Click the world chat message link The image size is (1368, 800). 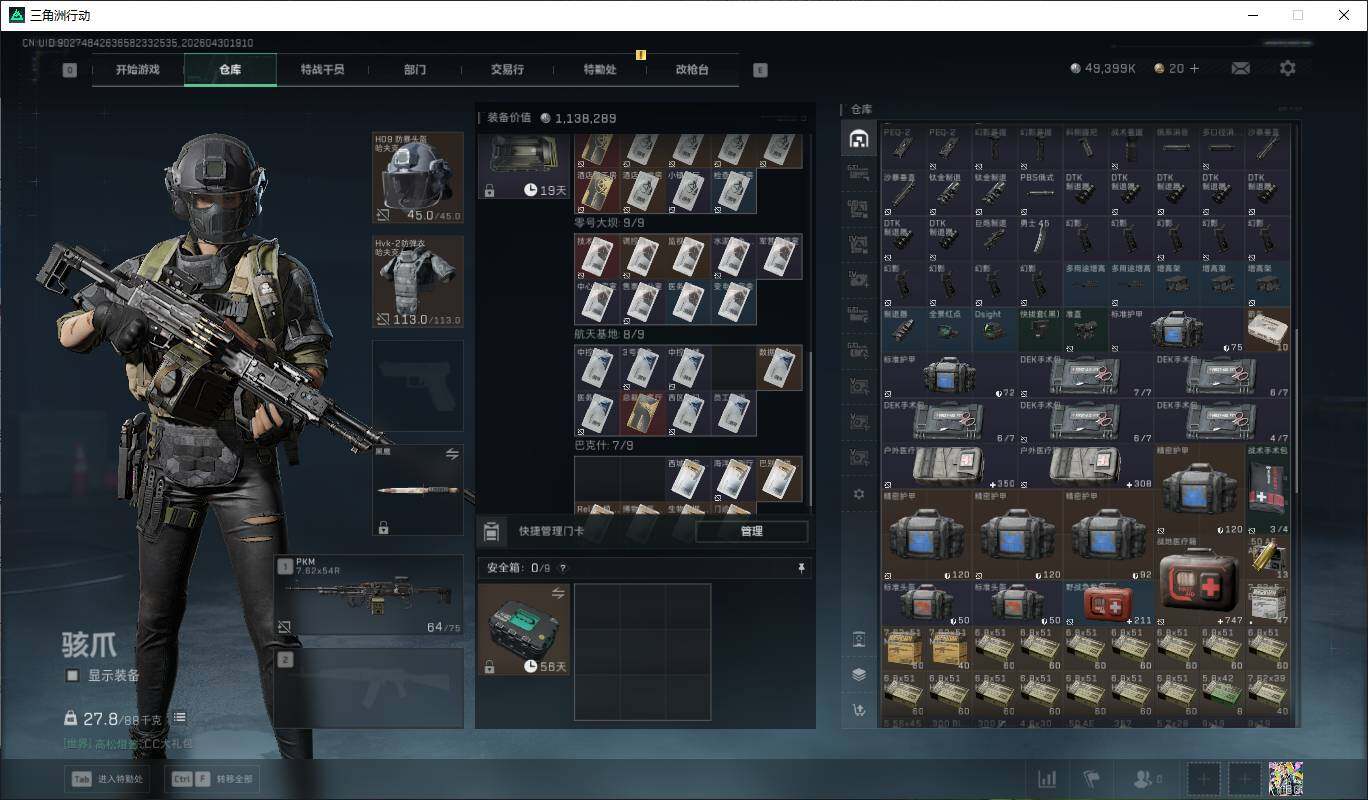(x=128, y=744)
